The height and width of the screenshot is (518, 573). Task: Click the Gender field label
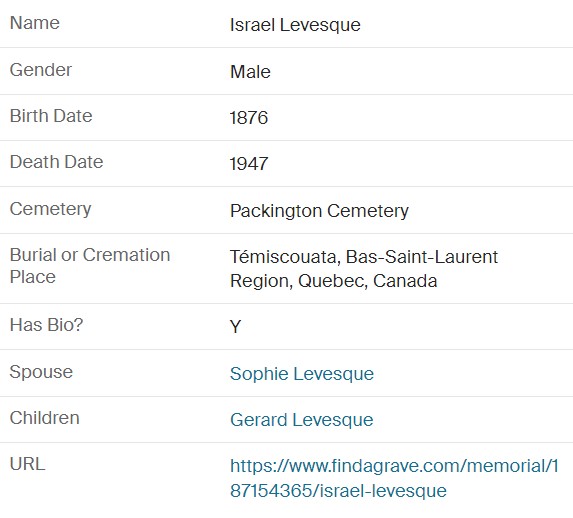tap(41, 70)
